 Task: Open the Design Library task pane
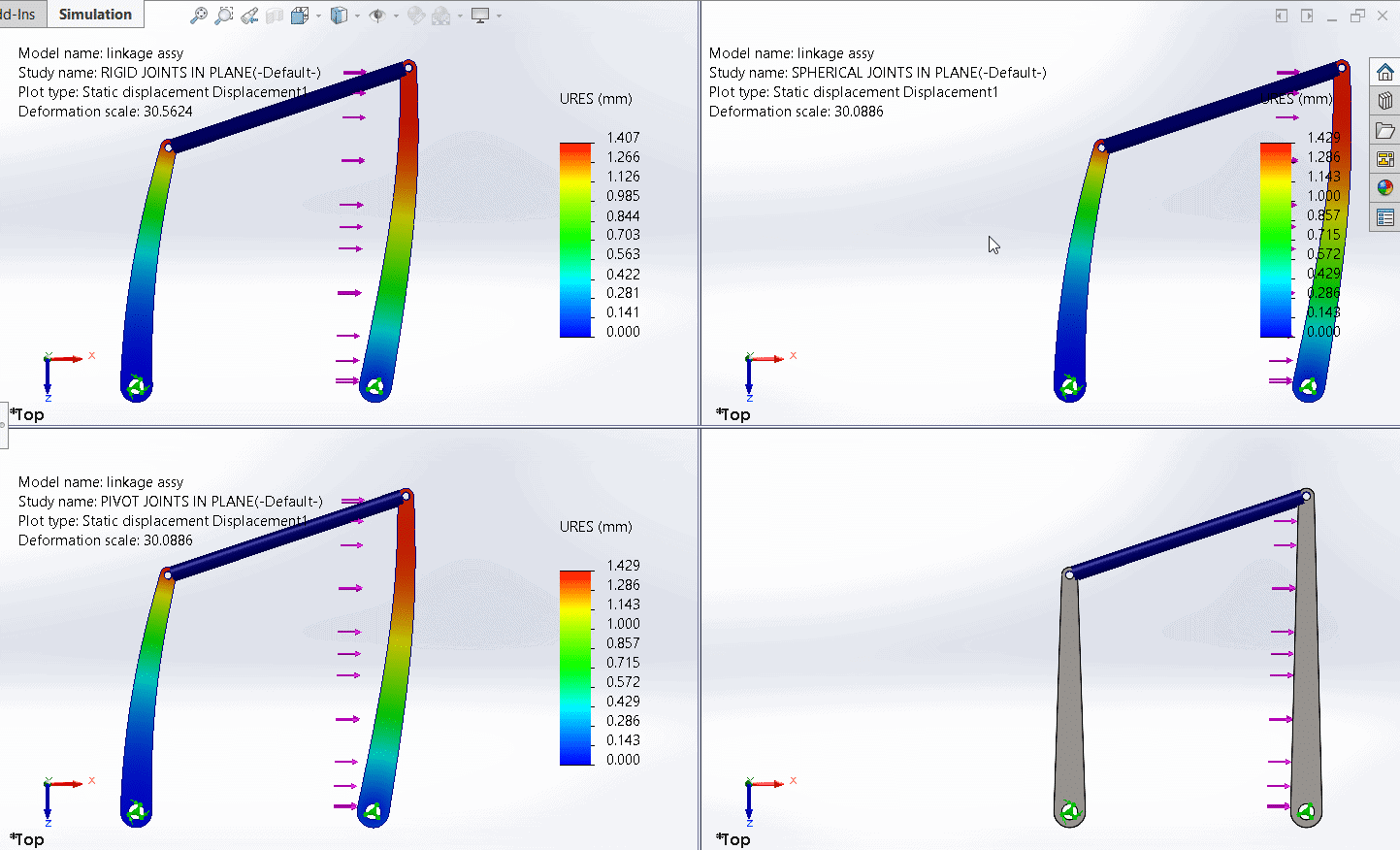tap(1385, 100)
